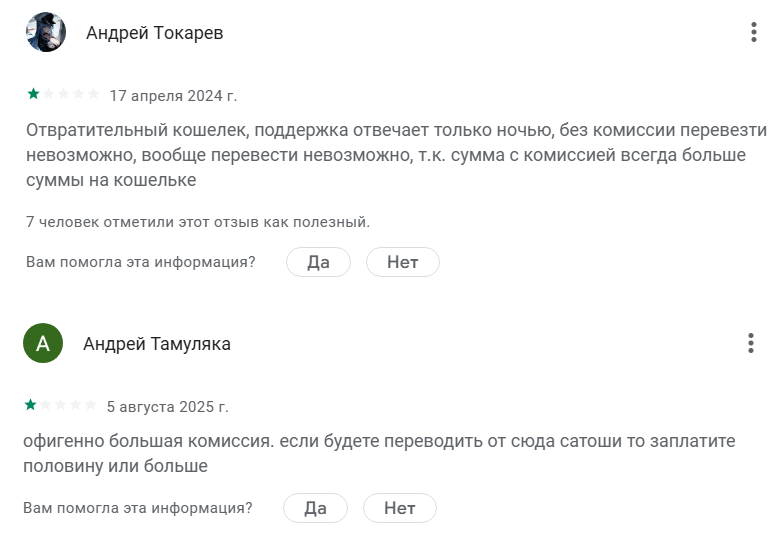Mark Токарев's review as helpful with "Да"
This screenshot has height=541, width=784.
[318, 262]
